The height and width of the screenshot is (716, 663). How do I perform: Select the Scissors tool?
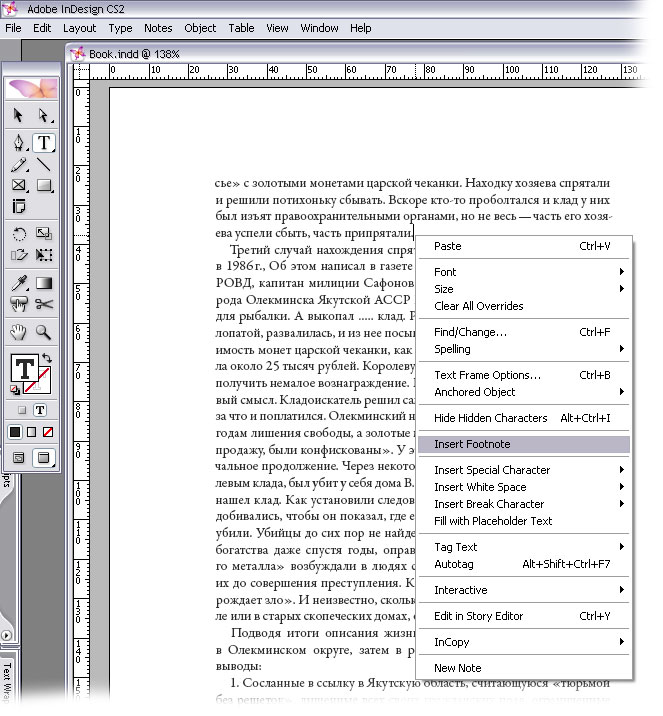pyautogui.click(x=44, y=304)
